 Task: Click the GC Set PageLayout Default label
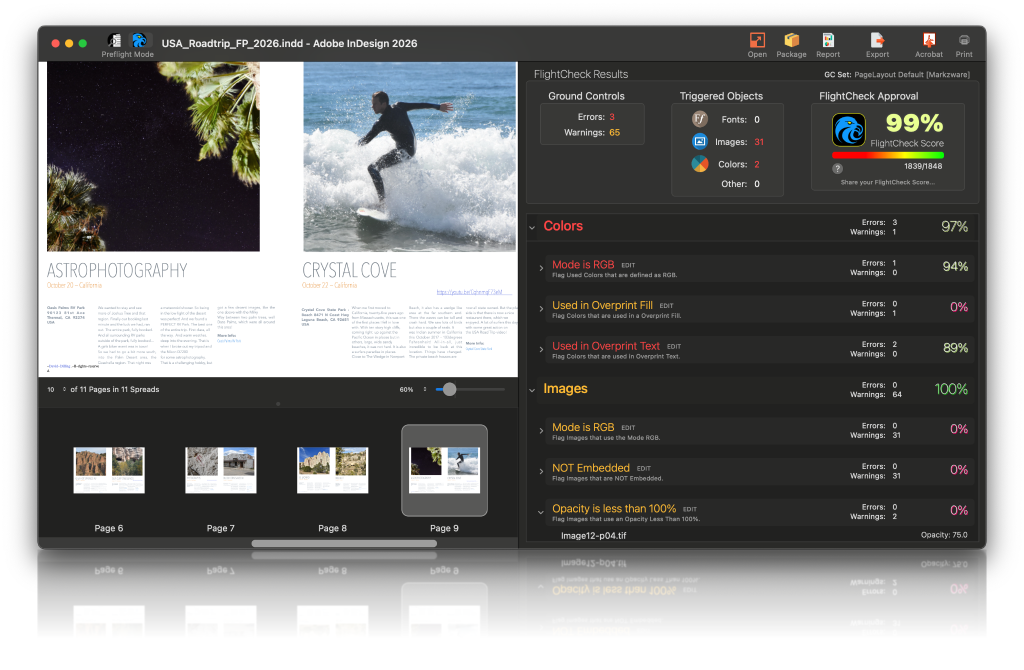pos(897,74)
